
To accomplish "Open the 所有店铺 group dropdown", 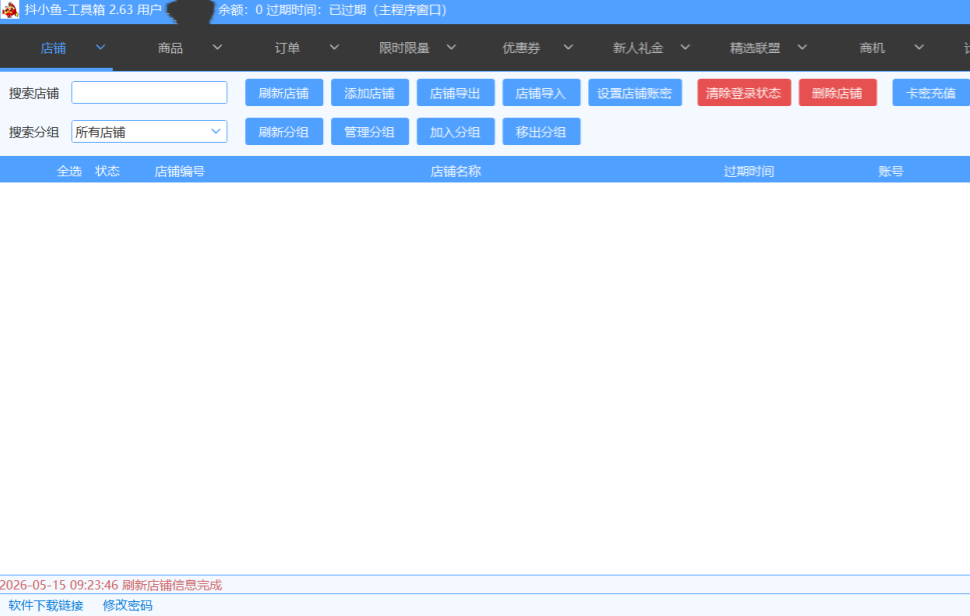I will [x=149, y=132].
